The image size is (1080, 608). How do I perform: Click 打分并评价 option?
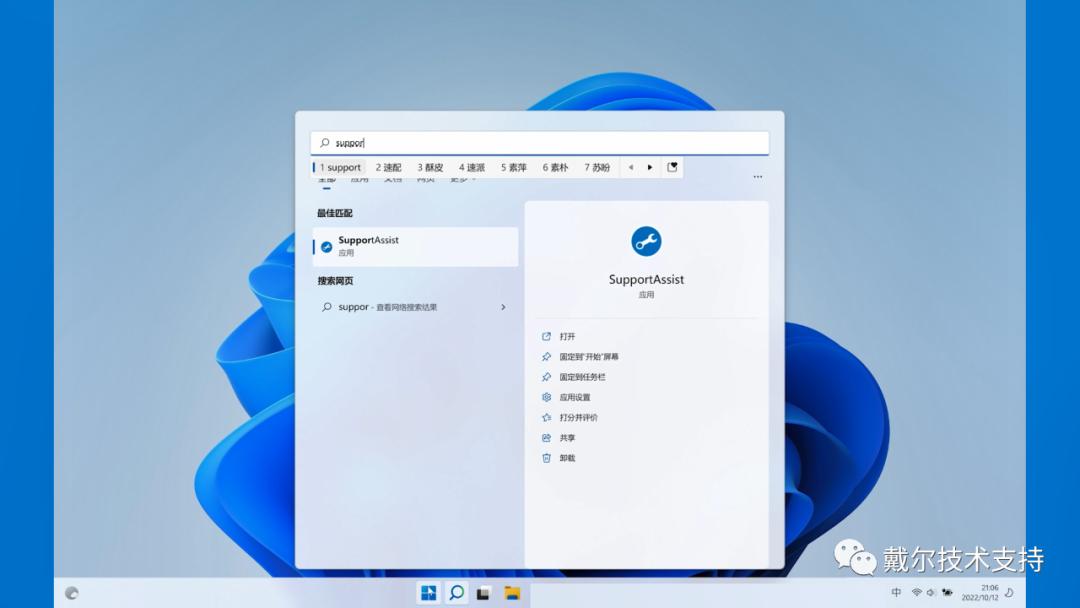[x=579, y=417]
